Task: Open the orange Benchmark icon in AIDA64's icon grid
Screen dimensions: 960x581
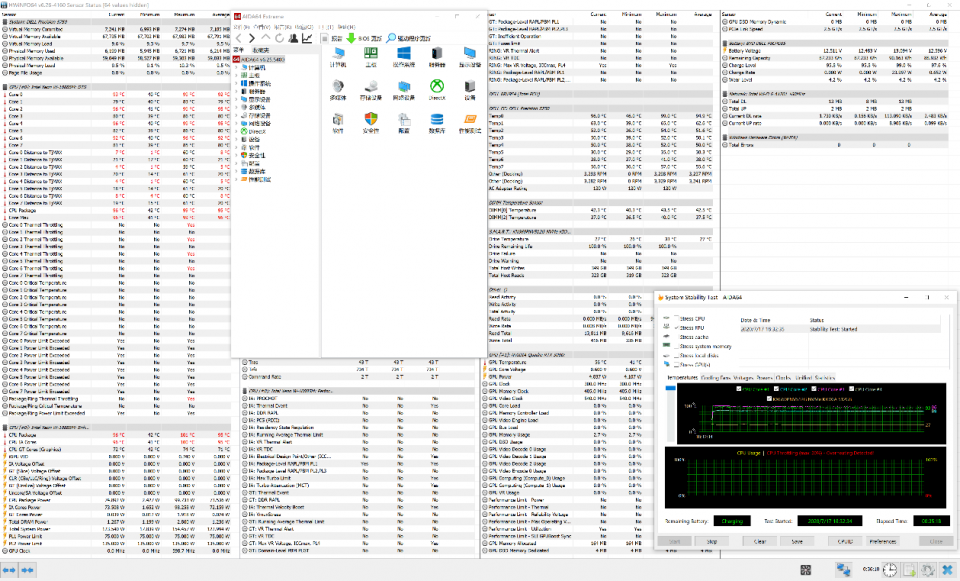Action: tap(470, 119)
